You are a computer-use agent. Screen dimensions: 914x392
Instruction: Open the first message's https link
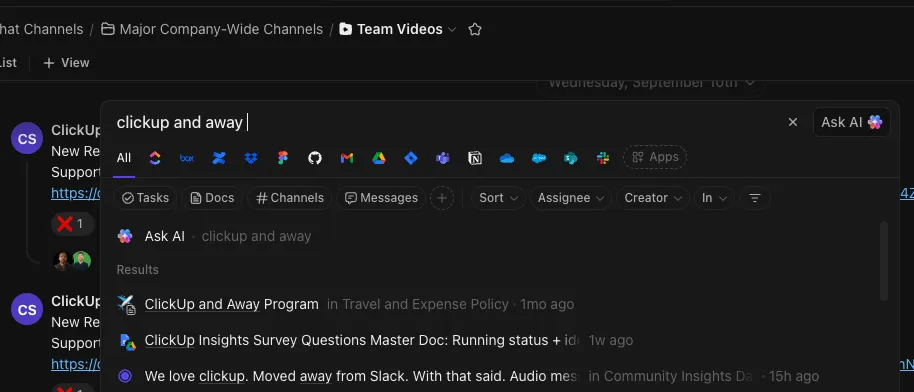[x=76, y=193]
